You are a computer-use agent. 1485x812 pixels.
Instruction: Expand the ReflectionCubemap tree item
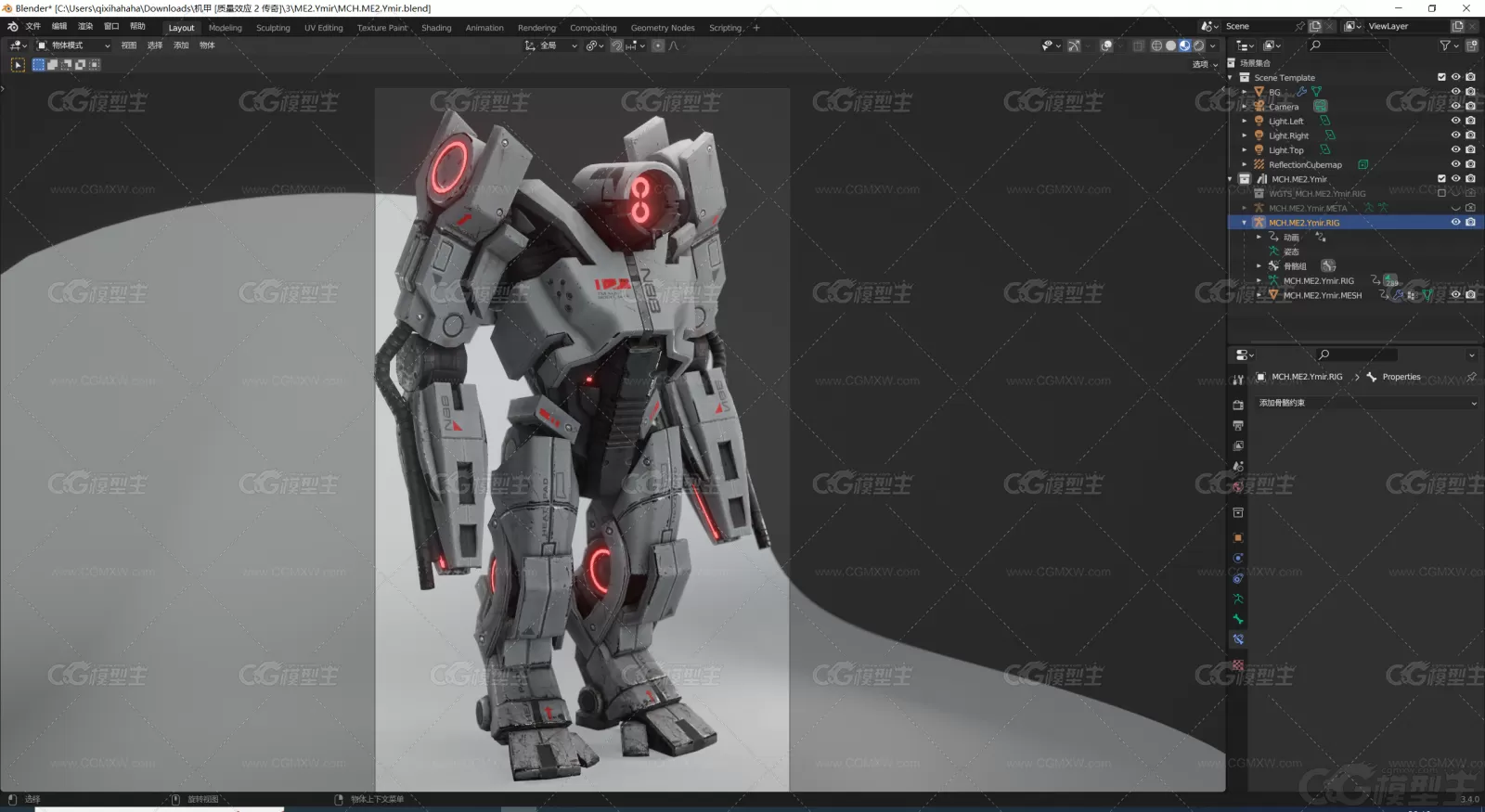[1245, 164]
